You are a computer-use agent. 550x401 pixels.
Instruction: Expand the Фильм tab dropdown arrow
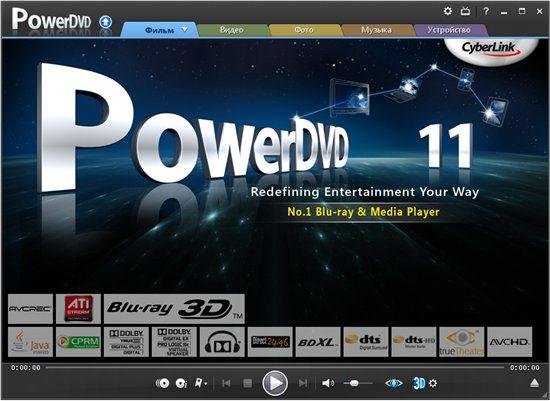[x=185, y=29]
